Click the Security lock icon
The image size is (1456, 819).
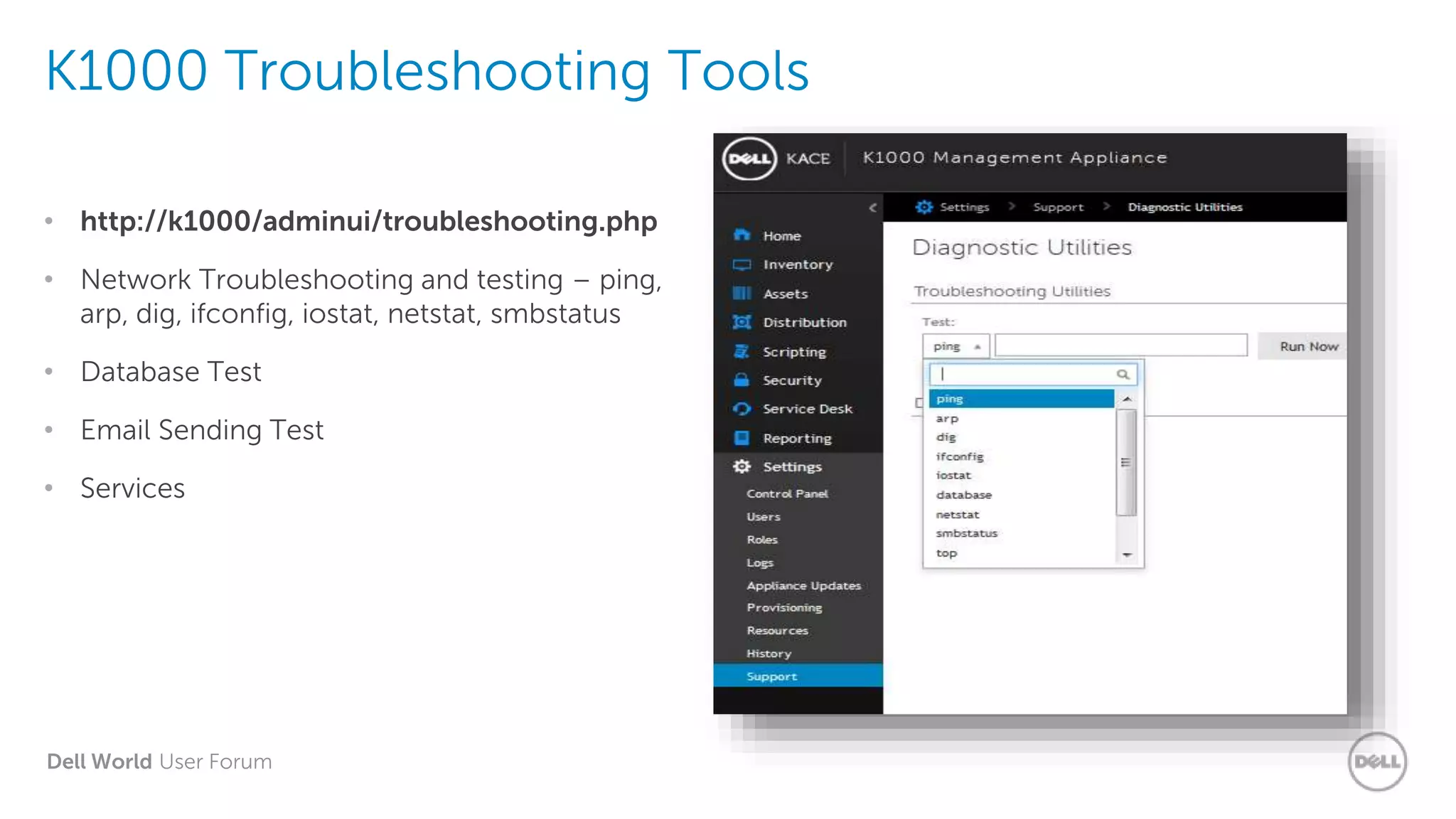[742, 380]
